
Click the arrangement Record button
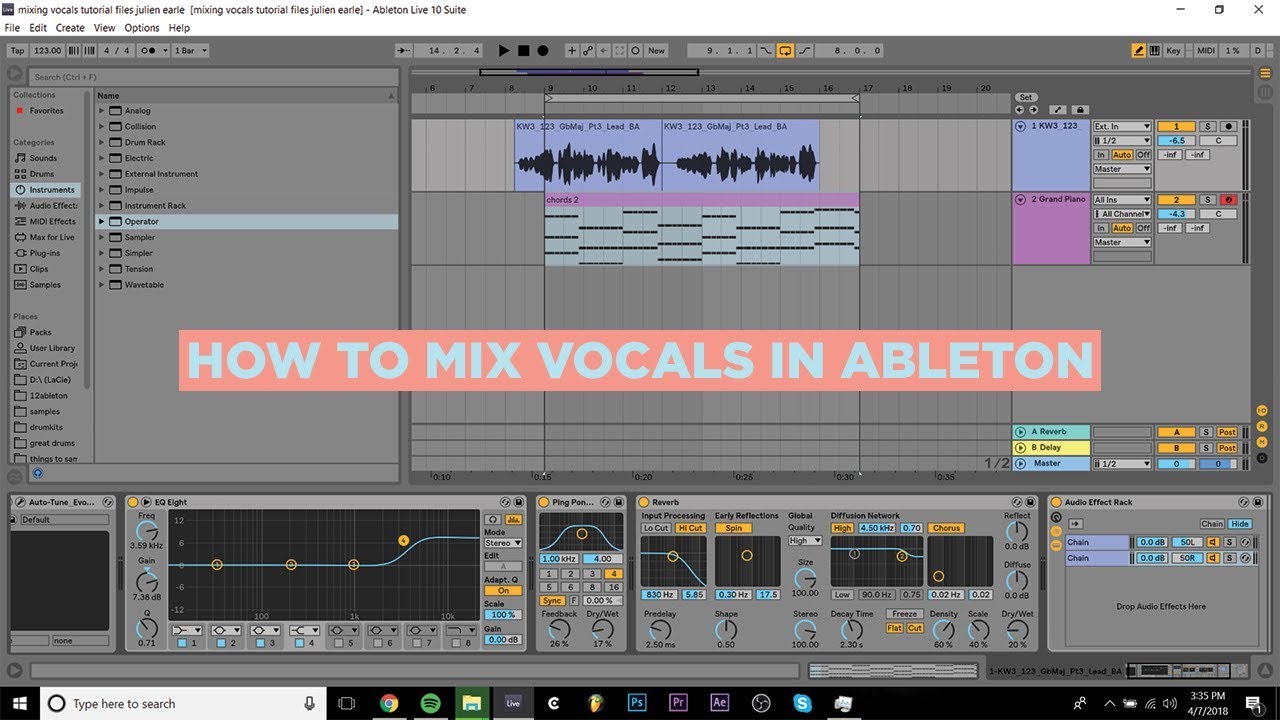(543, 50)
